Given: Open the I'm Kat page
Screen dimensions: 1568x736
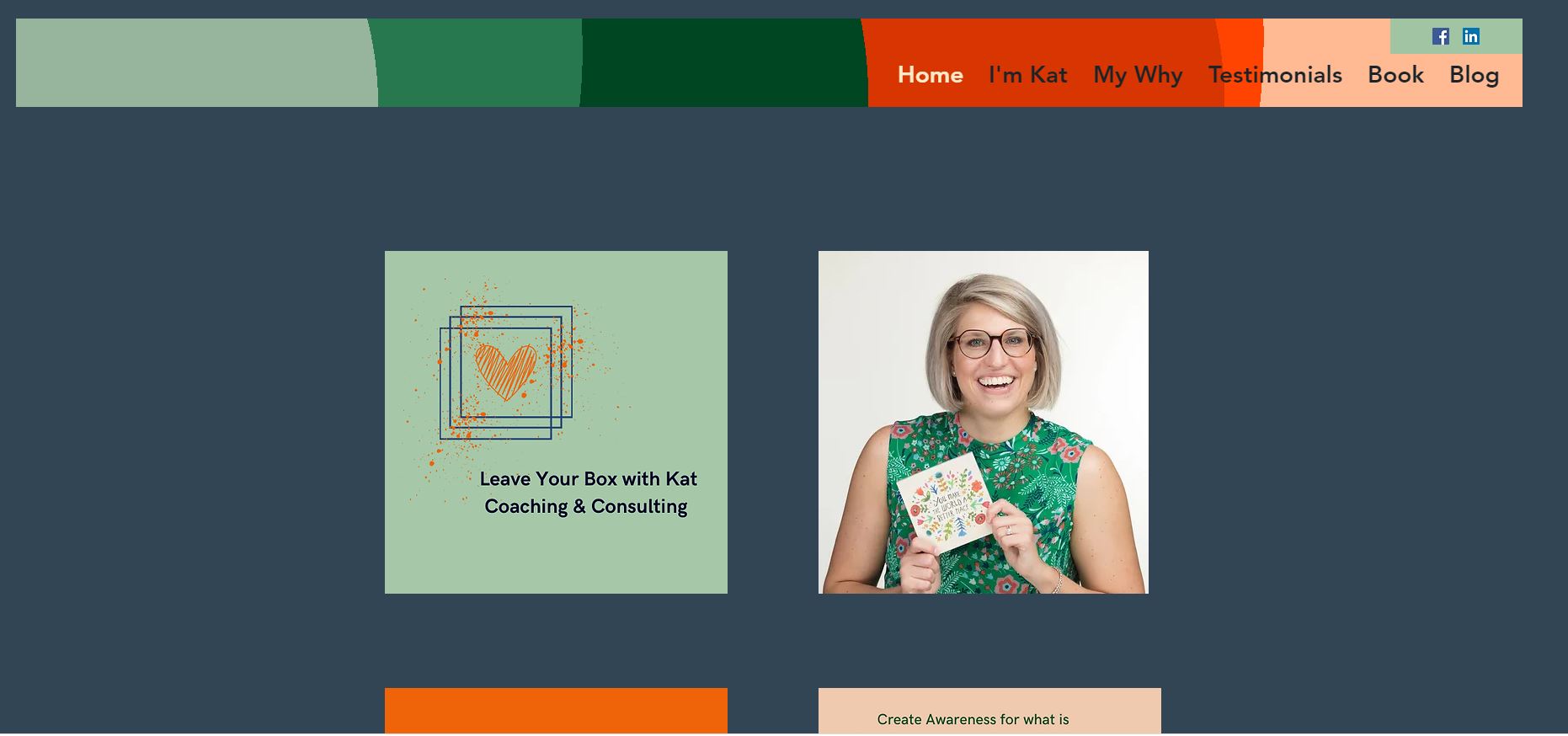Looking at the screenshot, I should (x=1027, y=75).
